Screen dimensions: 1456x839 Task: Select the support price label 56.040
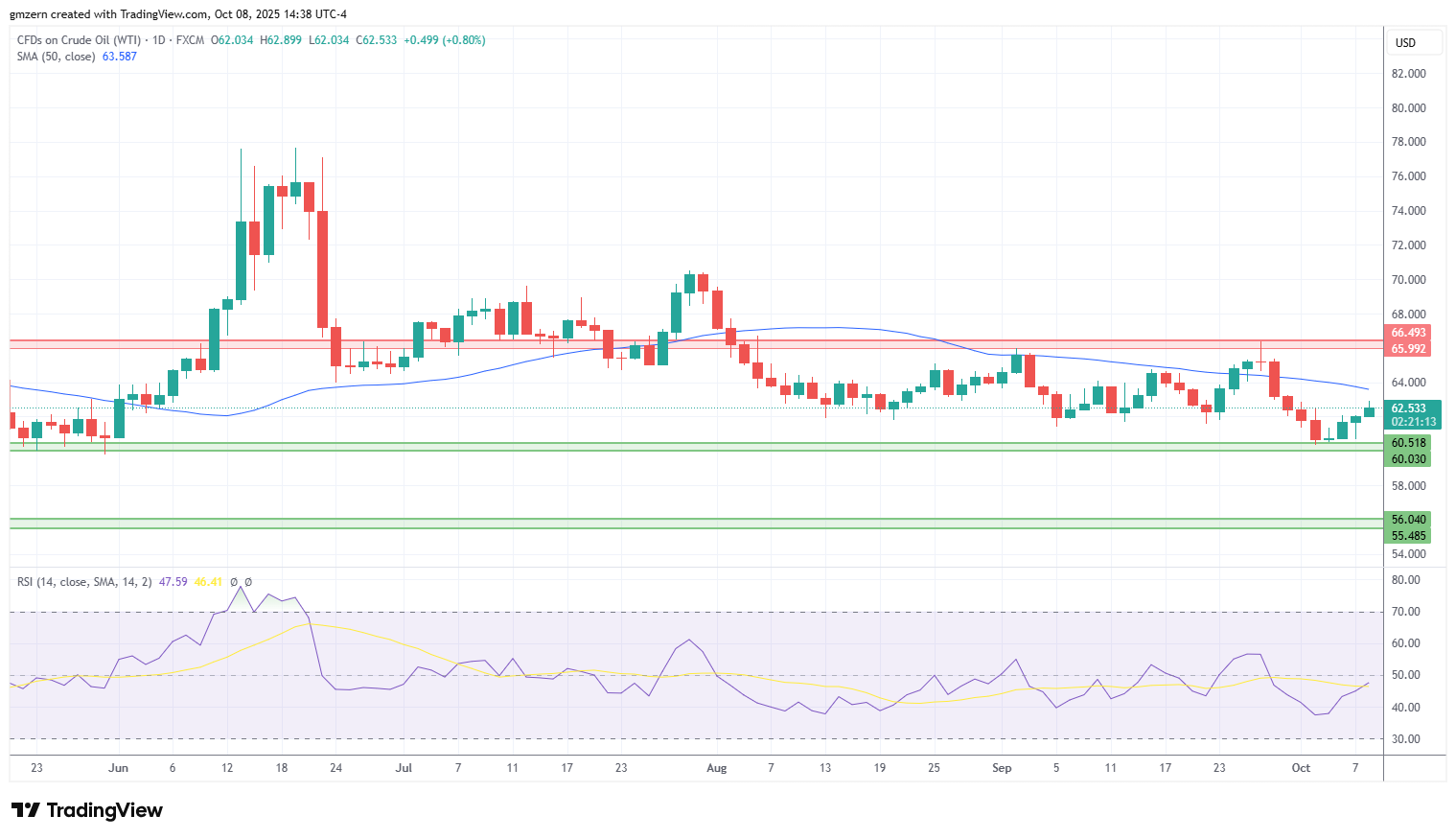[x=1408, y=520]
